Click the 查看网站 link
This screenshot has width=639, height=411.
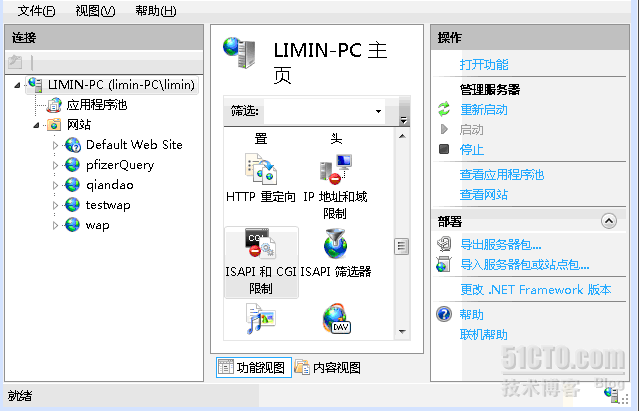[484, 194]
